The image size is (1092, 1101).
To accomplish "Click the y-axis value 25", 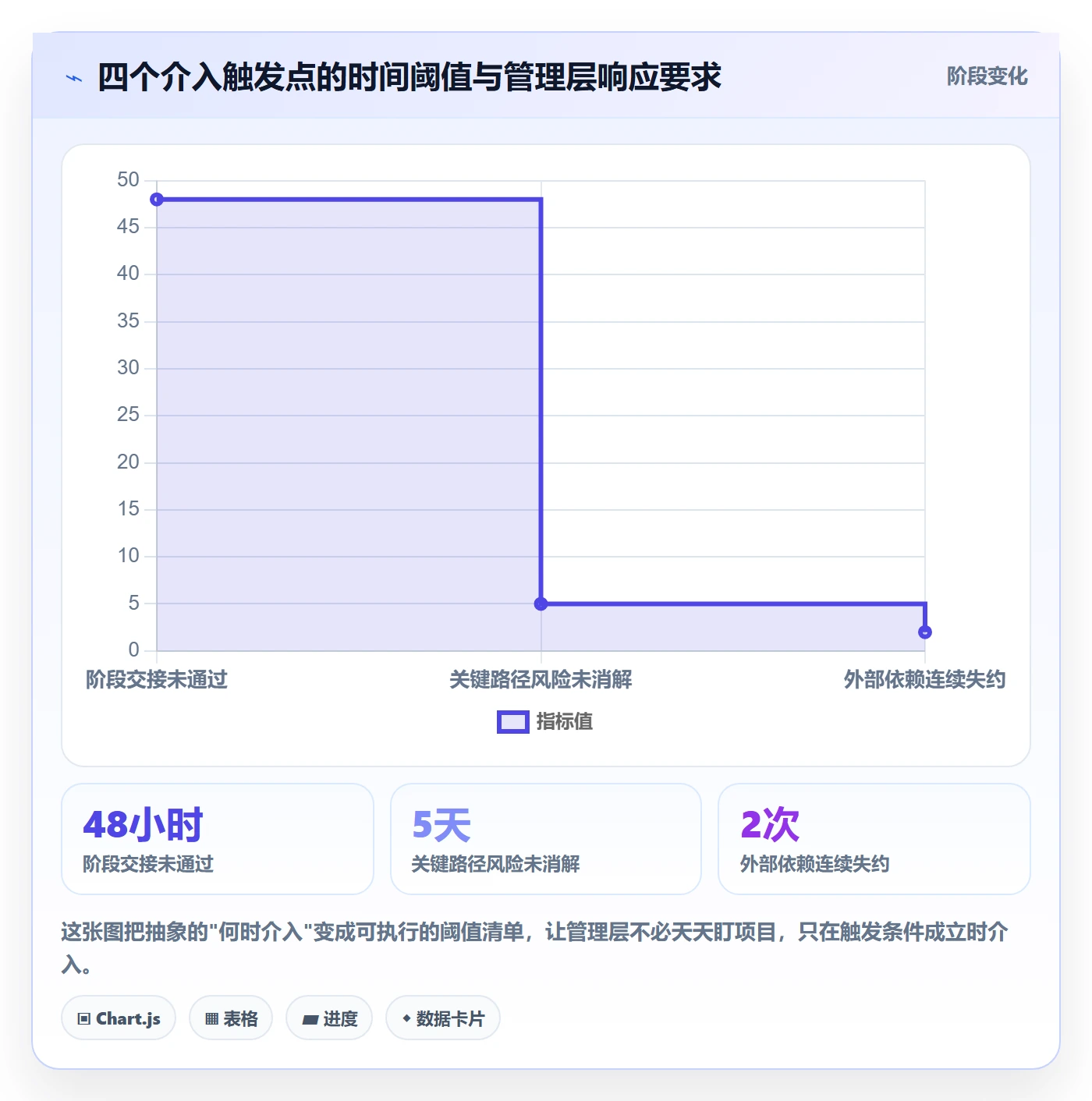I will point(128,415).
